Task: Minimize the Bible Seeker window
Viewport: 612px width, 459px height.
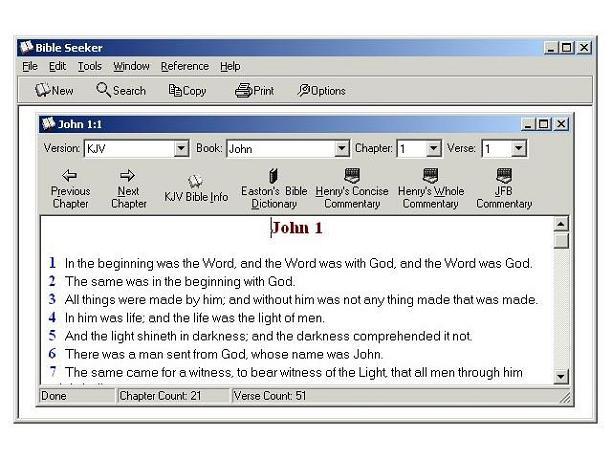Action: coord(551,48)
